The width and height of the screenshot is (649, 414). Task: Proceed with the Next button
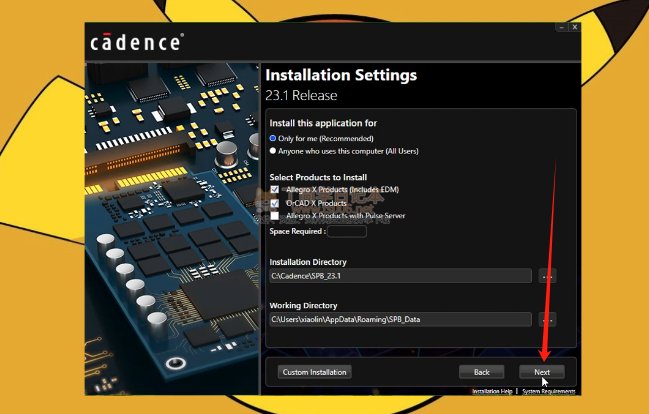[542, 372]
